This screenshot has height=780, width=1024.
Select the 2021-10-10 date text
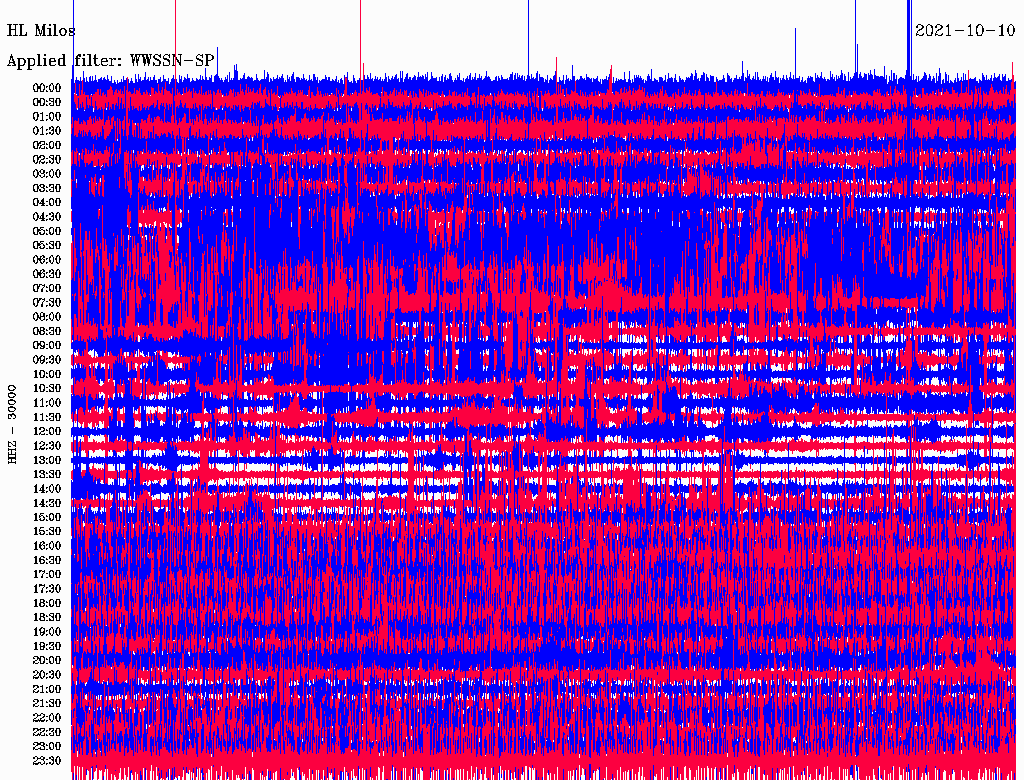click(x=965, y=31)
